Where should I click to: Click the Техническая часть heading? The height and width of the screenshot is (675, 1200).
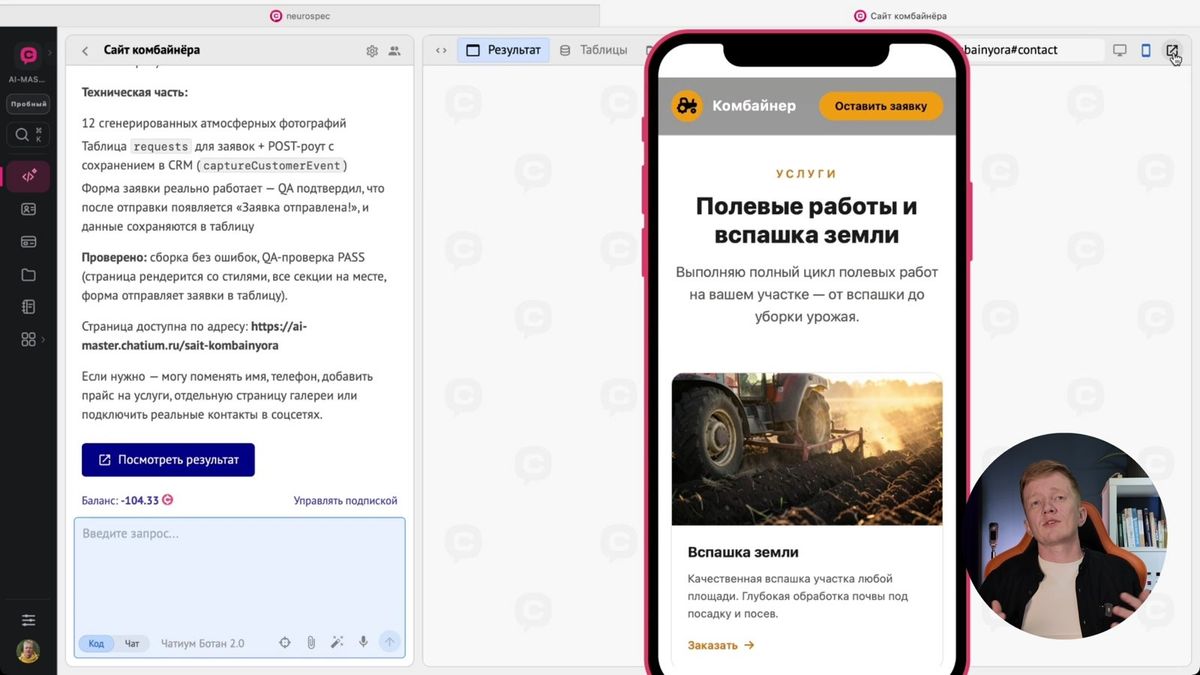point(135,92)
